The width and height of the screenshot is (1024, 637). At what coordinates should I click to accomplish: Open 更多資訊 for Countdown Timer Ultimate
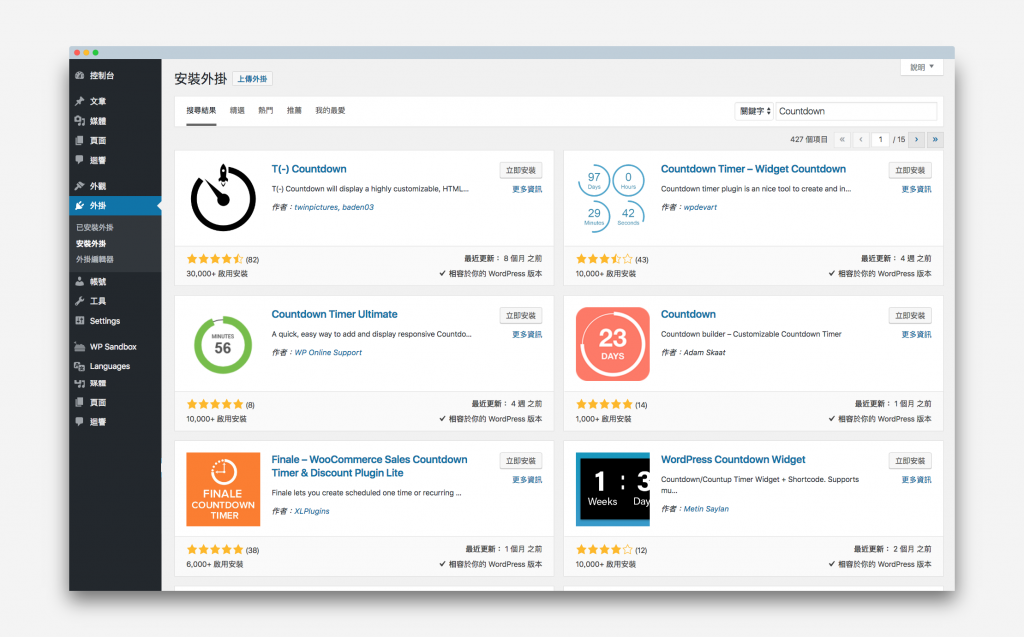click(x=527, y=335)
